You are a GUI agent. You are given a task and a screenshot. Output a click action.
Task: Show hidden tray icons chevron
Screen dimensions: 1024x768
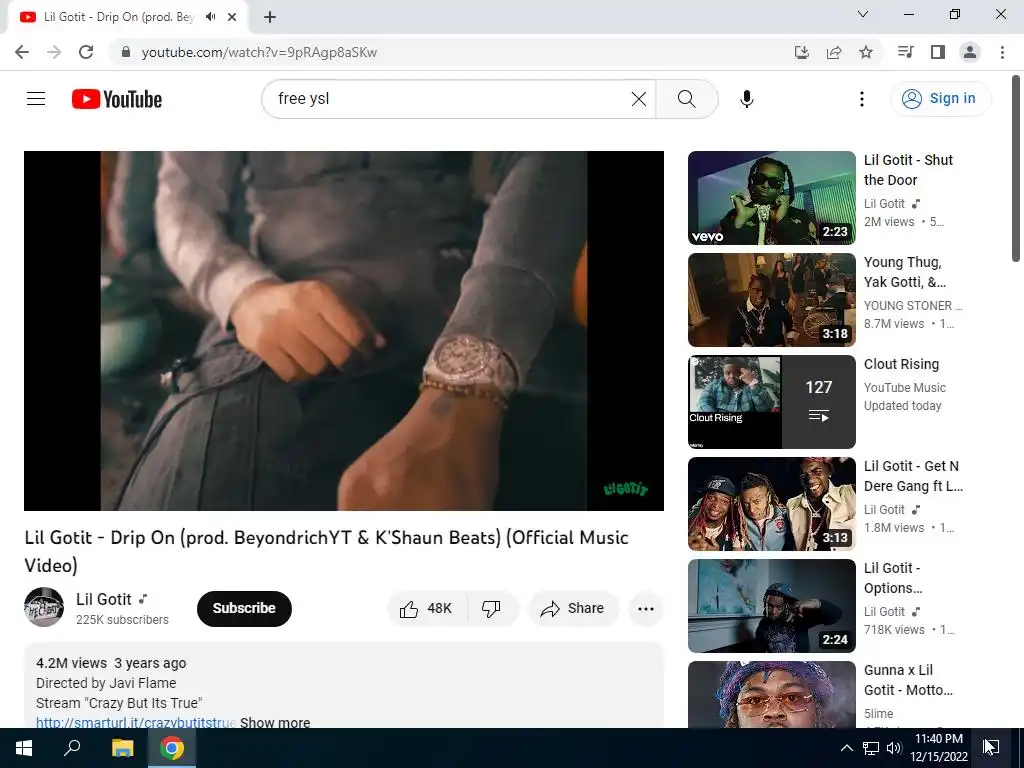coord(846,748)
